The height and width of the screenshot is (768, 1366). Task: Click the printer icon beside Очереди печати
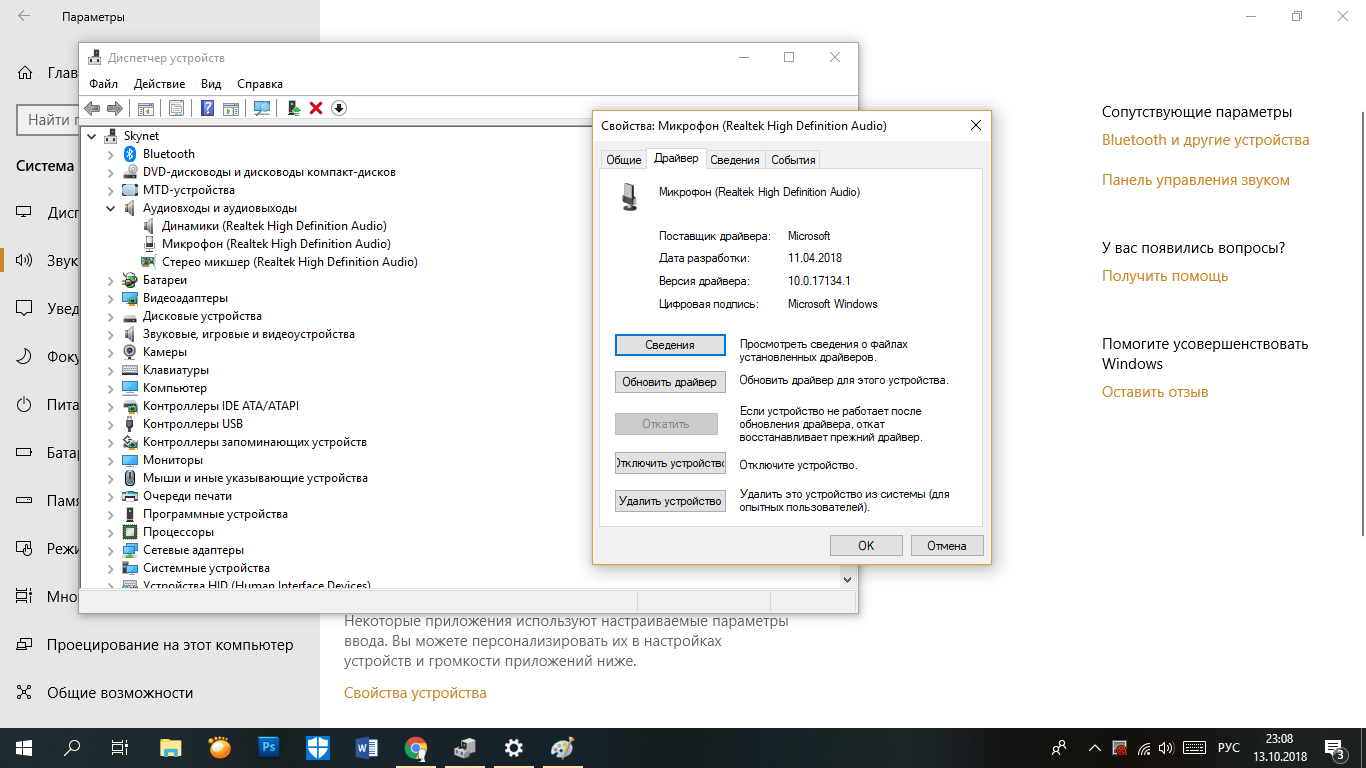tap(129, 496)
